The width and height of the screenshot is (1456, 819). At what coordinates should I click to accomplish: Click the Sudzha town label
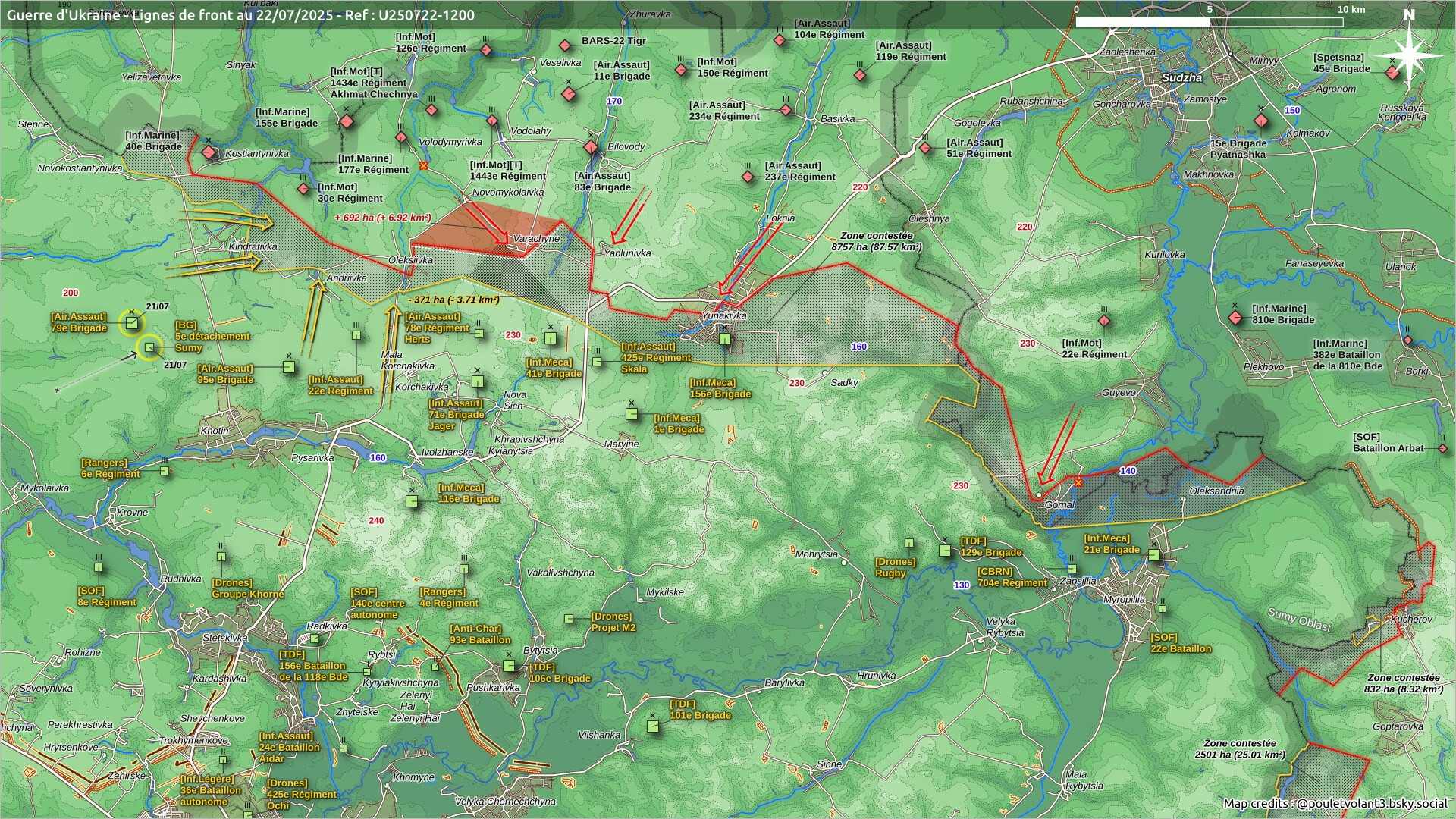(1181, 77)
